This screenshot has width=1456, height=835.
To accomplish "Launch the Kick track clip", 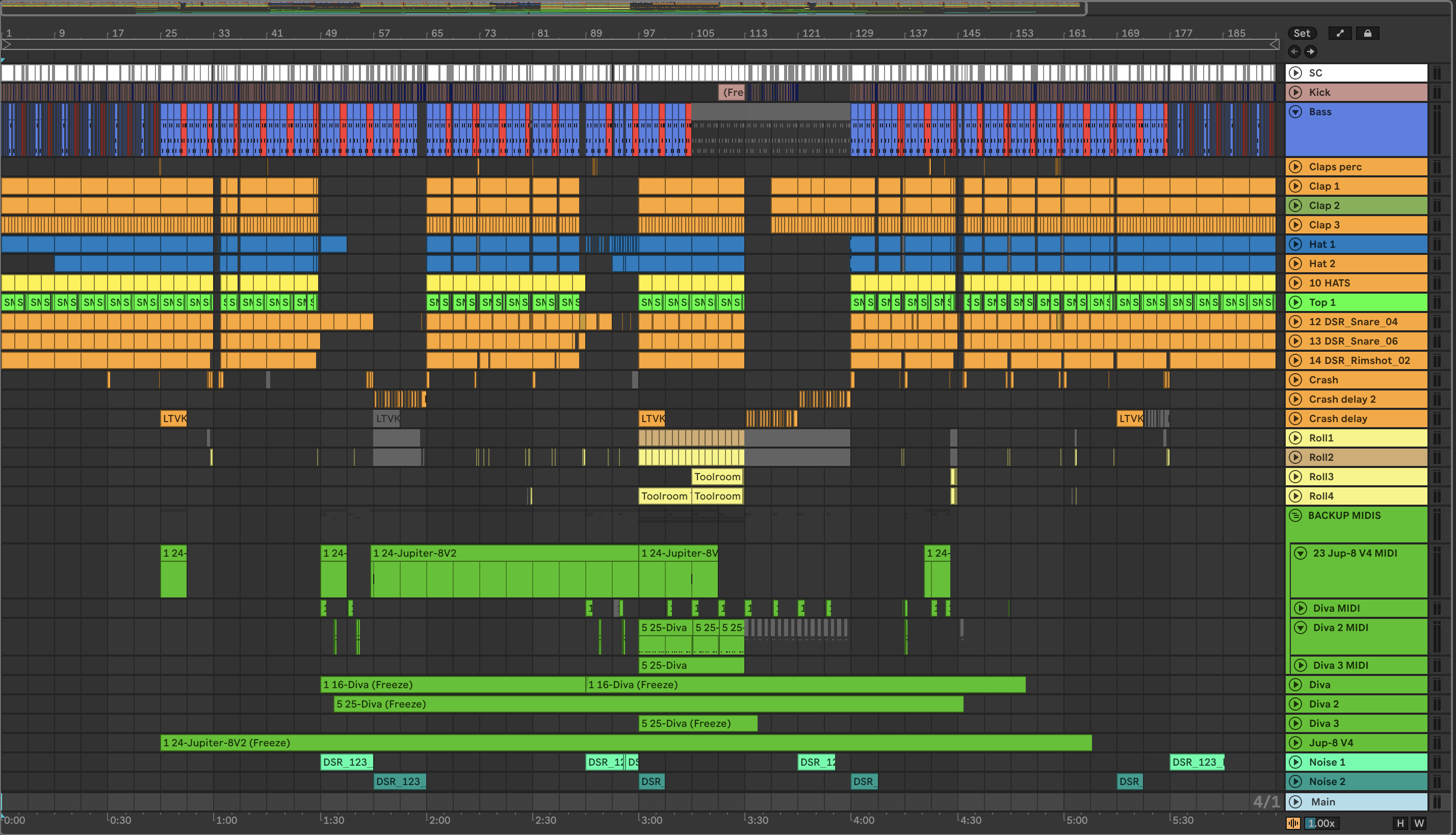I will coord(1295,92).
